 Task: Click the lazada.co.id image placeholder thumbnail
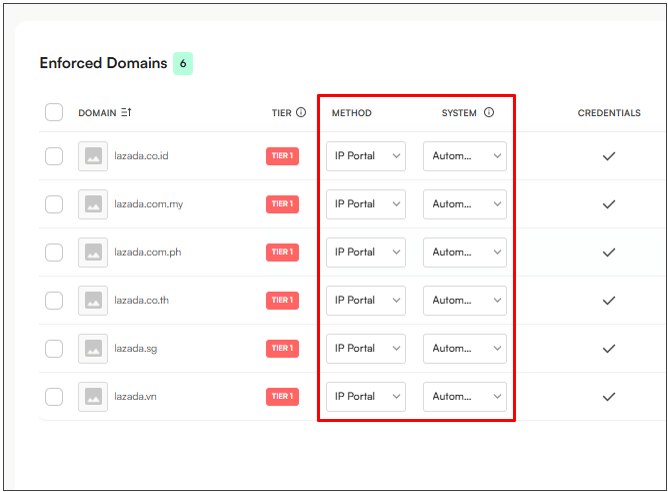pyautogui.click(x=93, y=156)
